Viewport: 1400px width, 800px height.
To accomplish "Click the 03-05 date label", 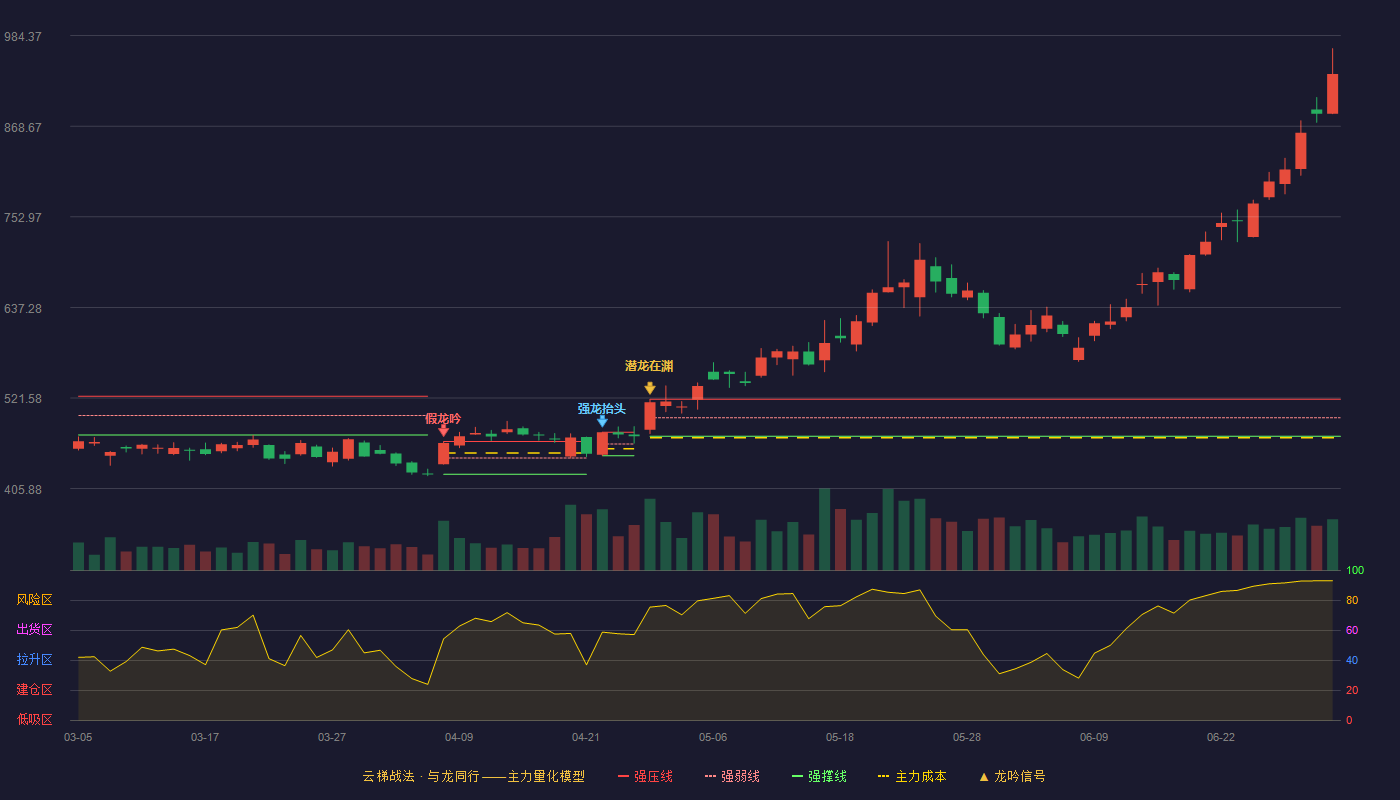I will click(x=78, y=737).
